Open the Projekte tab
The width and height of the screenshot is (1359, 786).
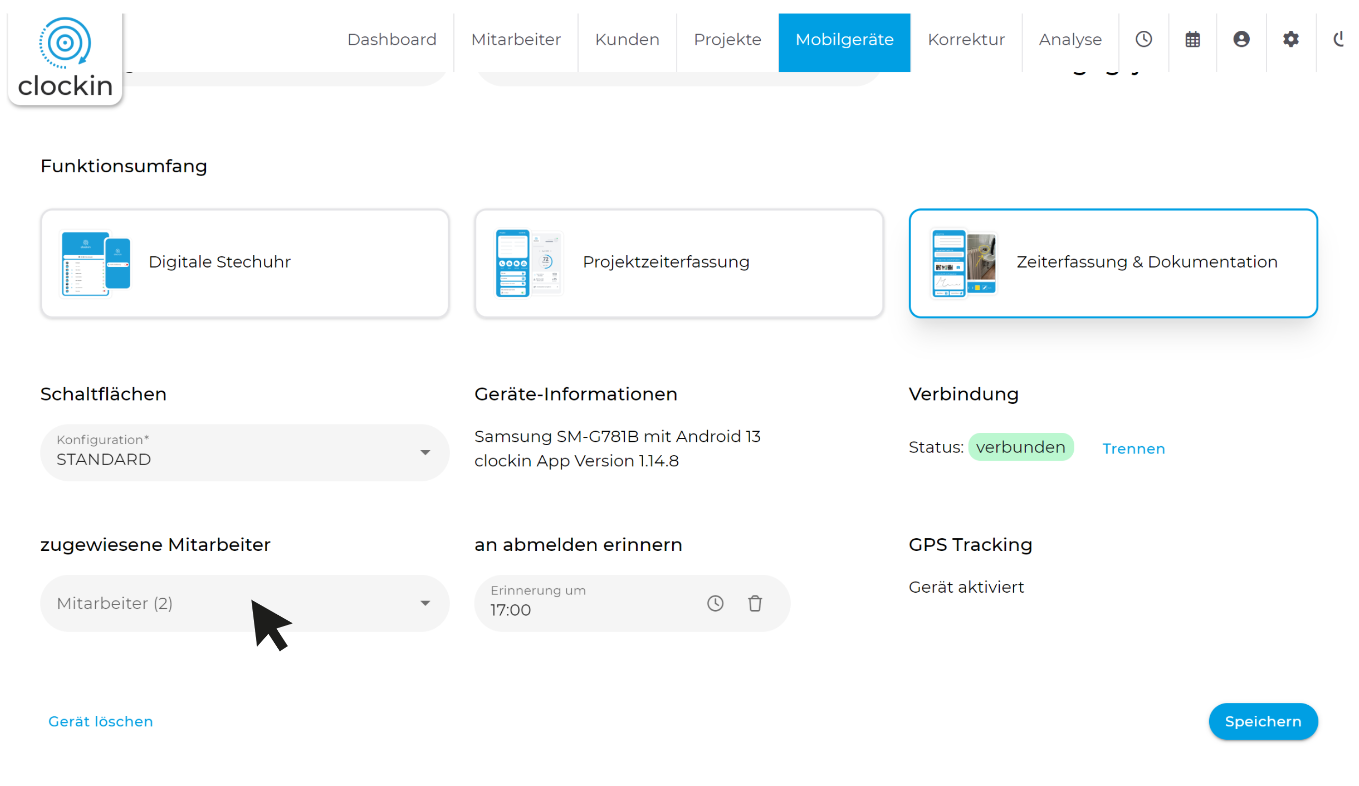[x=728, y=40]
